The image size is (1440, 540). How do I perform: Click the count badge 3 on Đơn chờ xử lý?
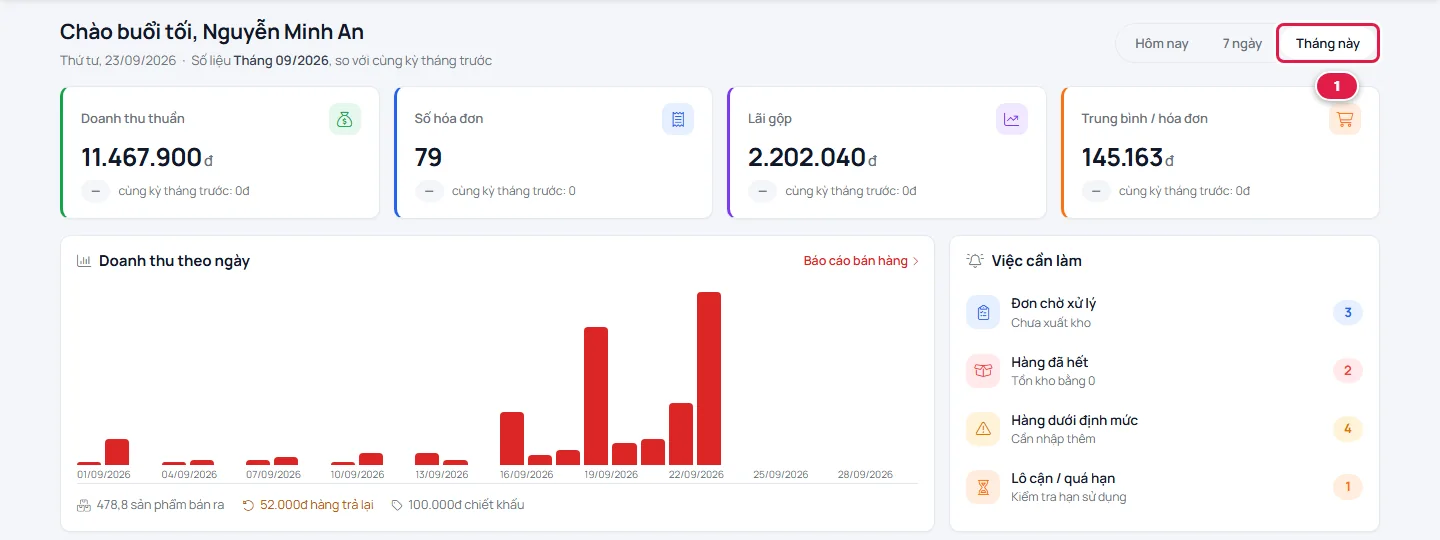tap(1348, 313)
